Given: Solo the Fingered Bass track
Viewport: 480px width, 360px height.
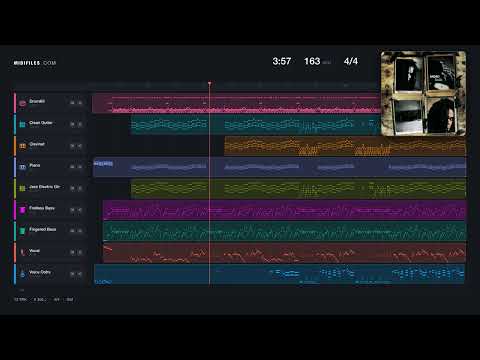Looking at the screenshot, I should point(80,231).
